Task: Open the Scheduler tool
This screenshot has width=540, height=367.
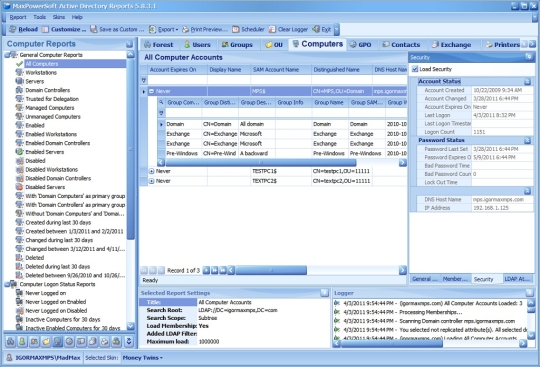Action: [x=248, y=29]
